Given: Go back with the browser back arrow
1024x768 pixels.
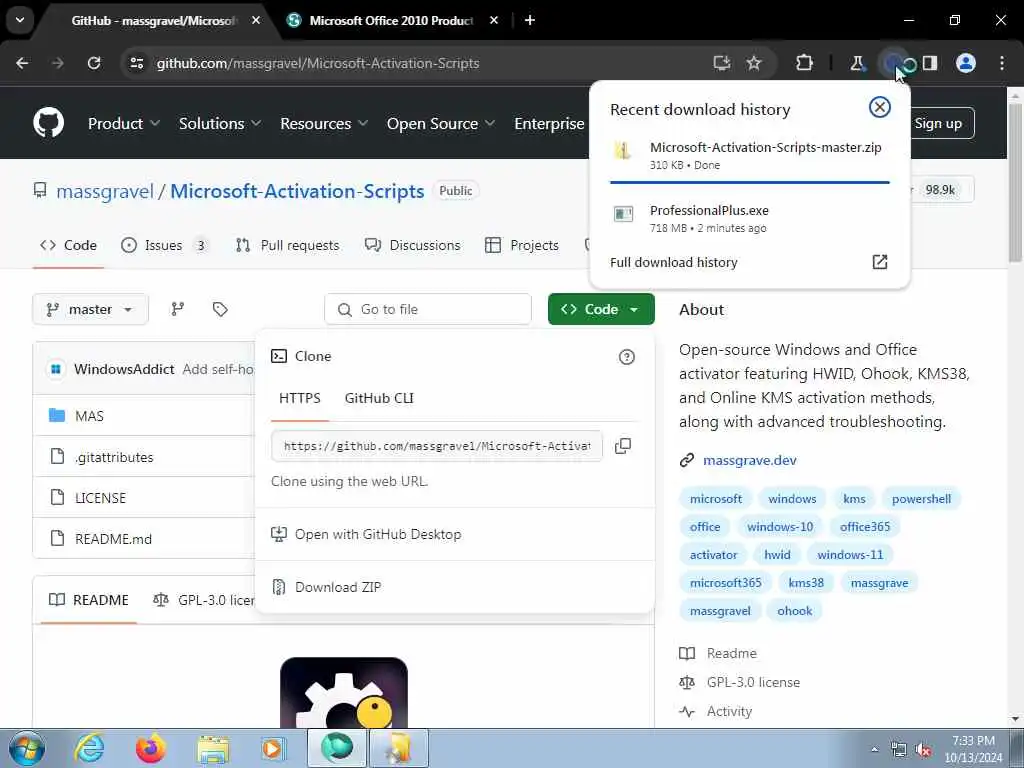Looking at the screenshot, I should pyautogui.click(x=22, y=63).
